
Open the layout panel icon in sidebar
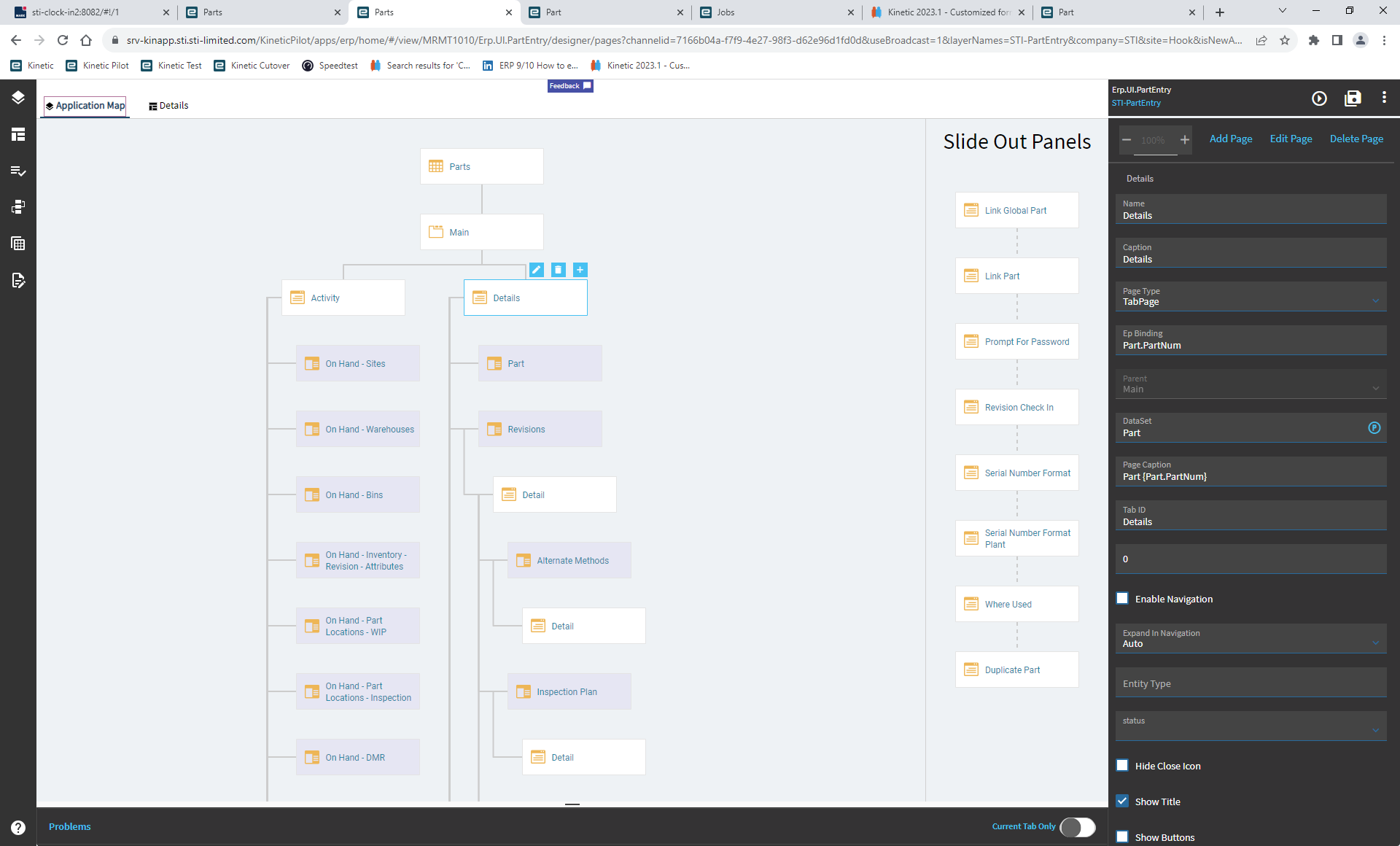18,134
